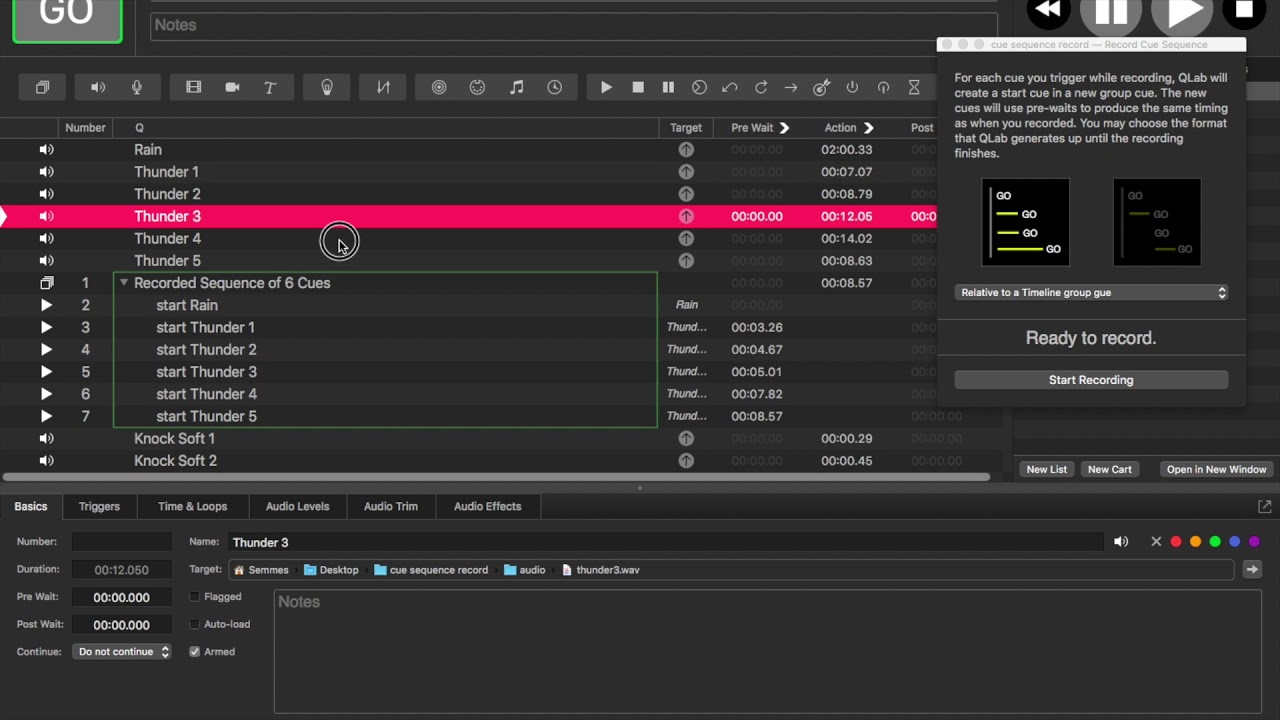Open the Time & Loops tab
The width and height of the screenshot is (1280, 720).
(192, 507)
